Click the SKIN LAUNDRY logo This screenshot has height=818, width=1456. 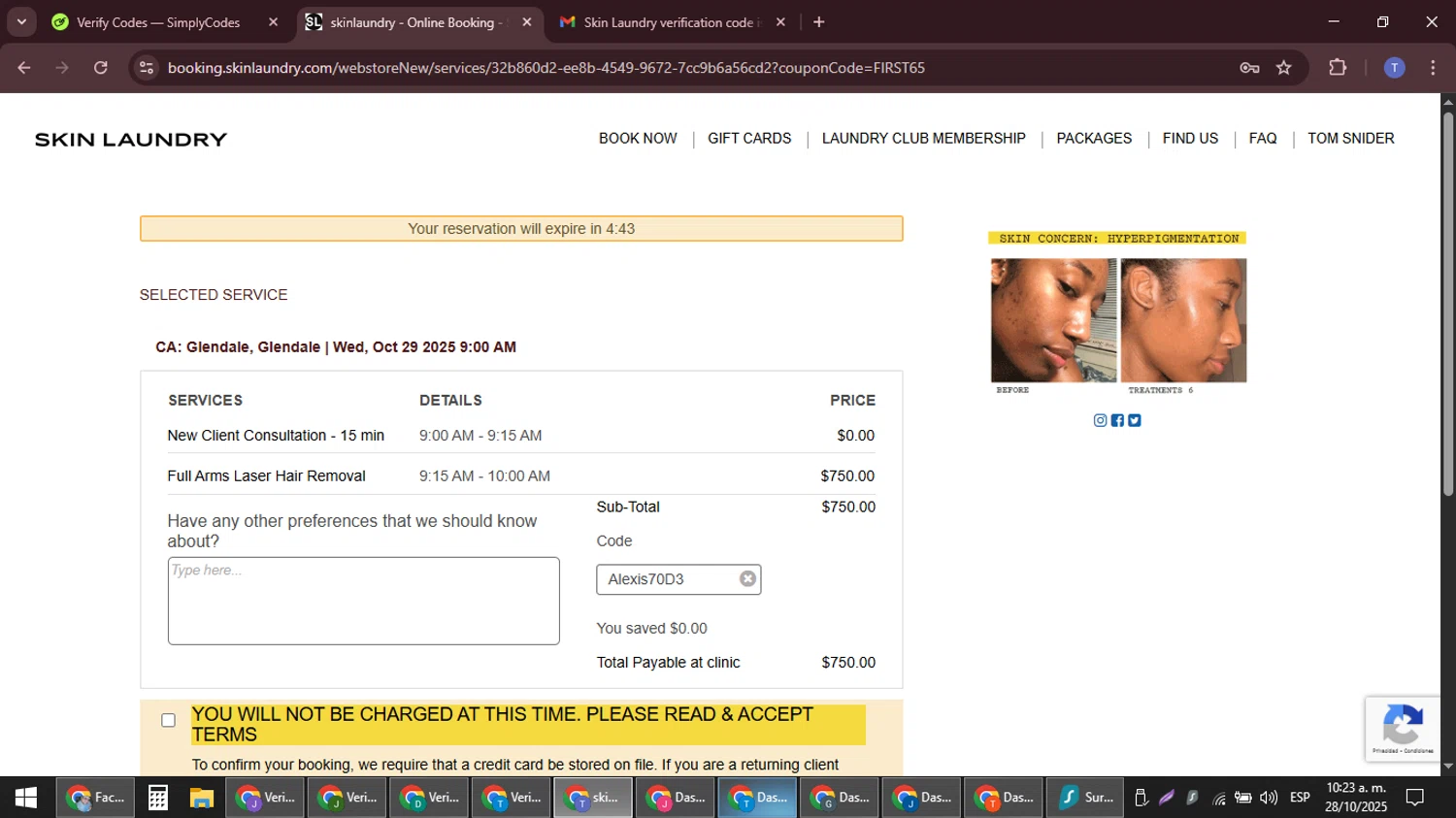(x=131, y=140)
